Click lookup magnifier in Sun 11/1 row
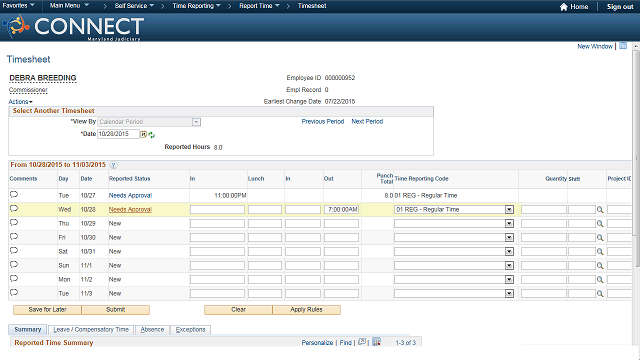The height and width of the screenshot is (360, 640). tap(600, 266)
